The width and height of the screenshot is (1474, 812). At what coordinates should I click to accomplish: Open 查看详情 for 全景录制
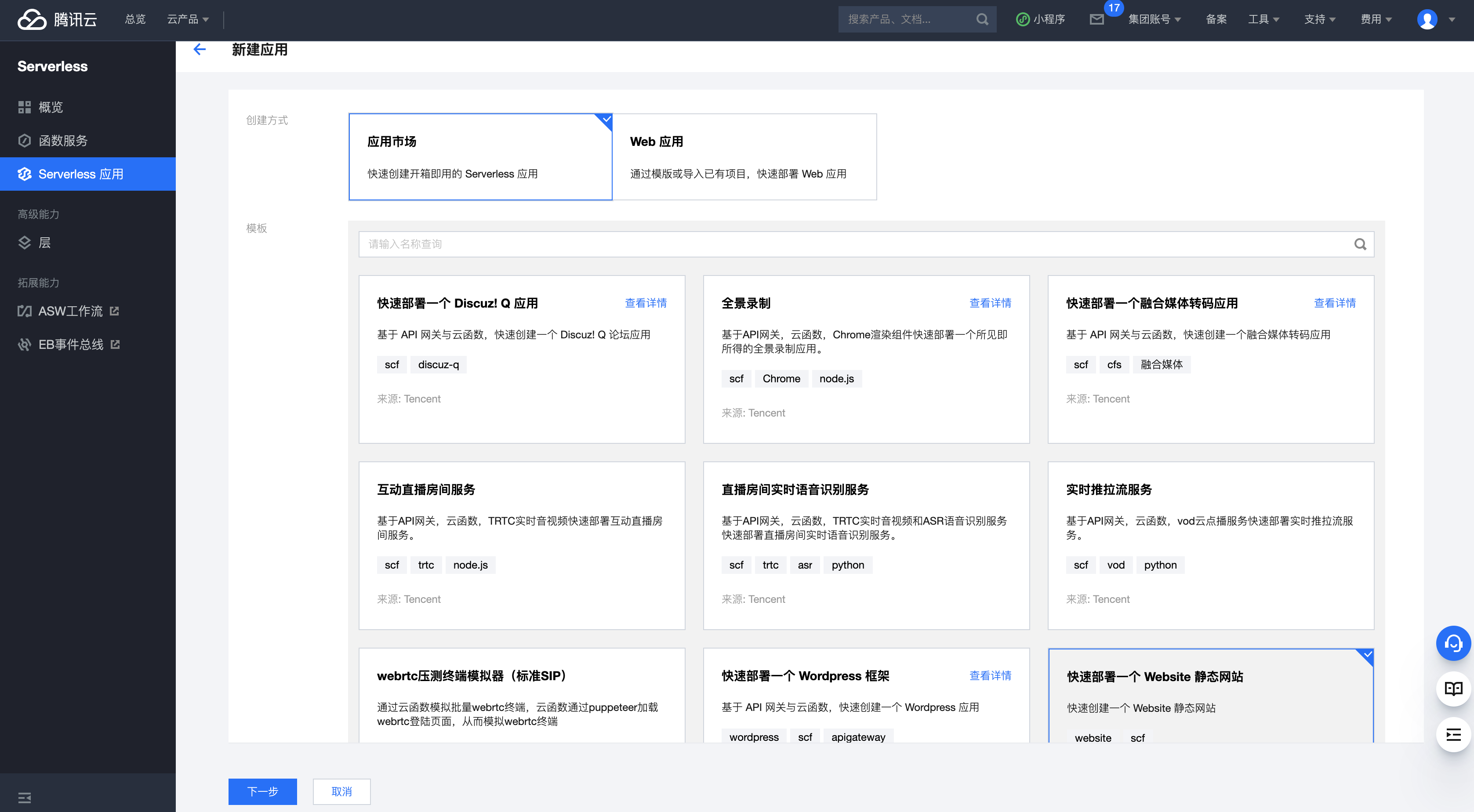(990, 303)
